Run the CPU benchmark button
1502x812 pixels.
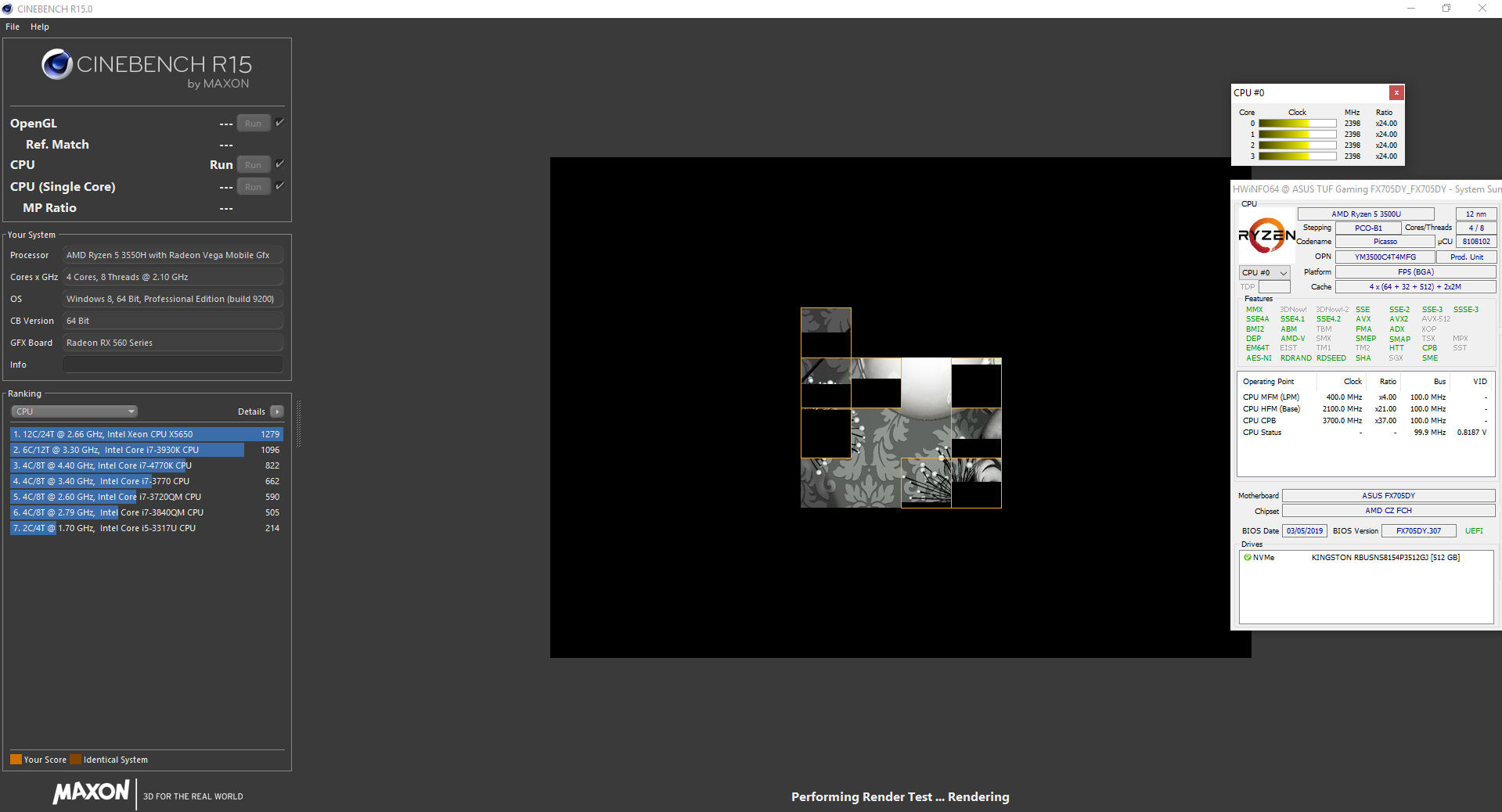[x=253, y=165]
